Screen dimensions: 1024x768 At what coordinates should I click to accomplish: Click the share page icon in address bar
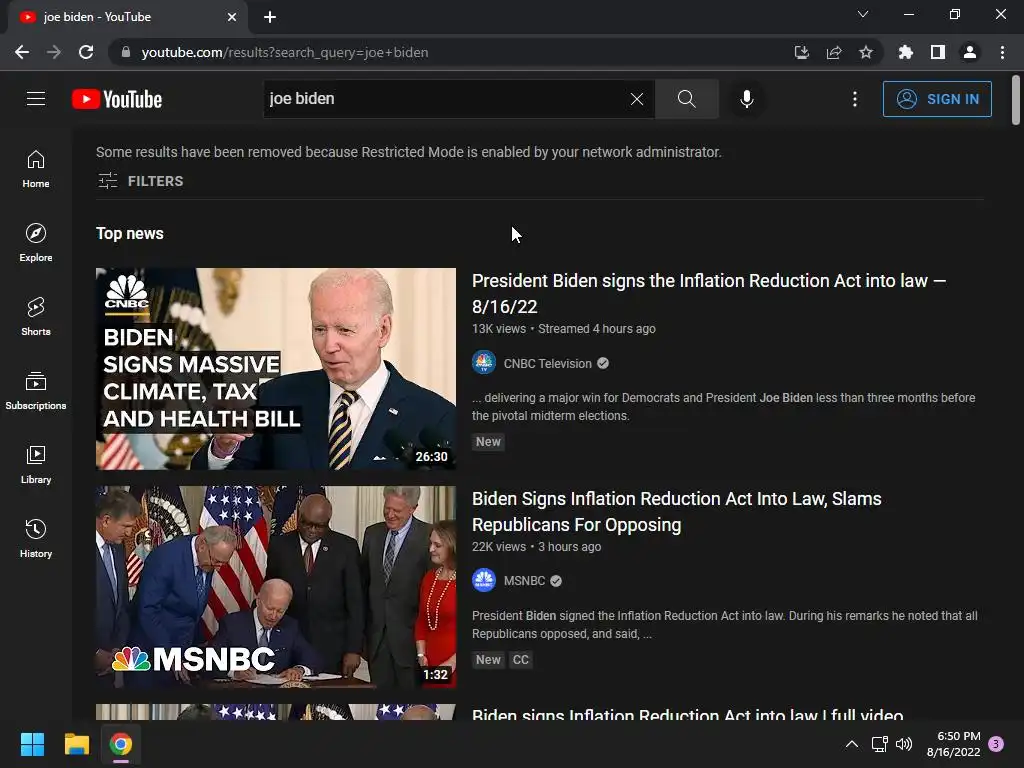(834, 52)
